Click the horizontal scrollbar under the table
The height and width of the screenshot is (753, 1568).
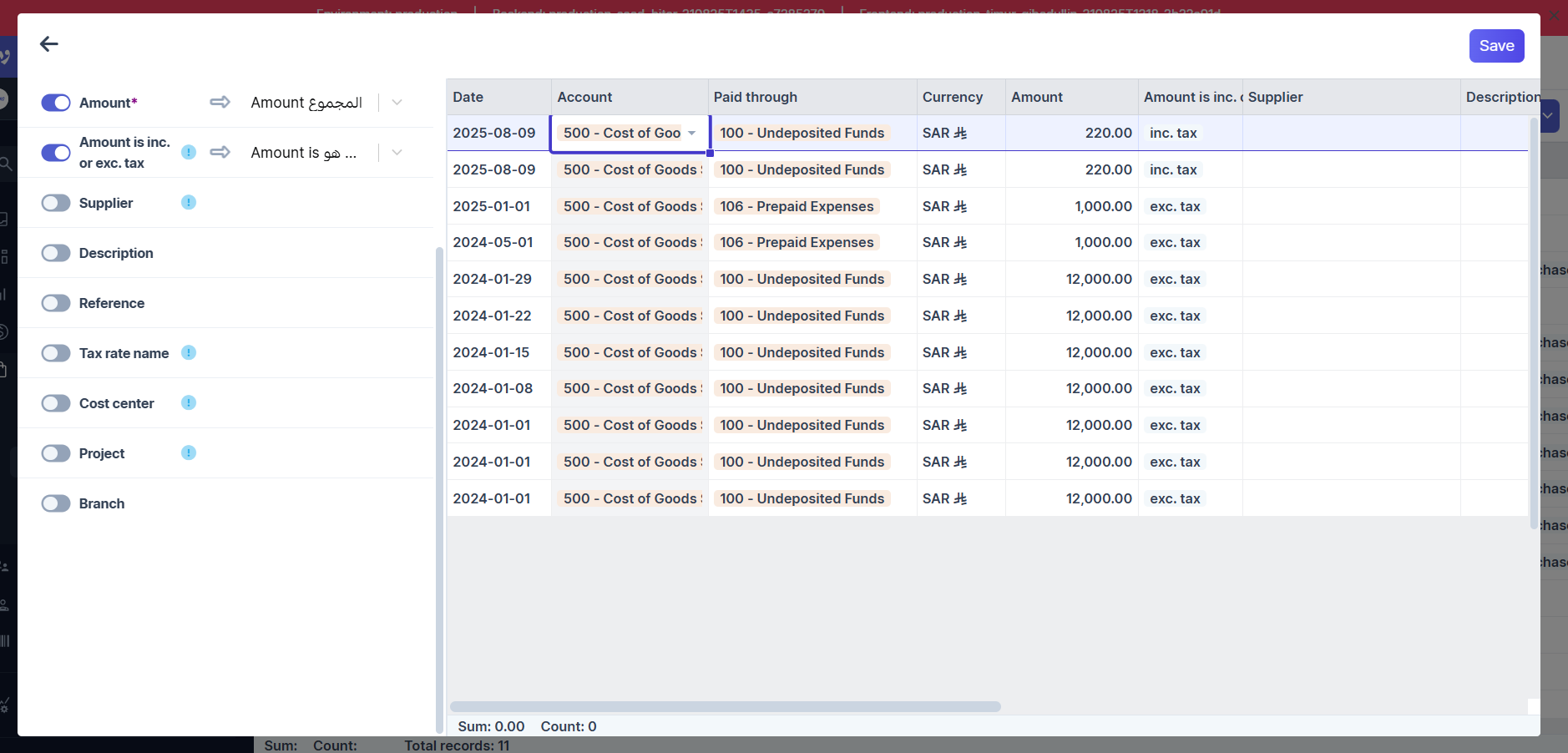pyautogui.click(x=725, y=706)
